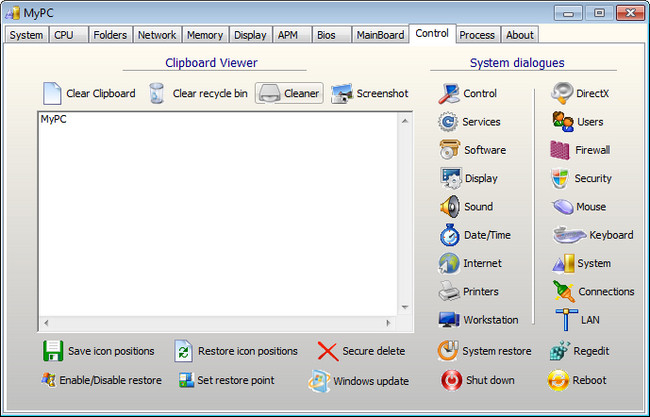Click the clipboard viewer scroll up arrow

(405, 120)
